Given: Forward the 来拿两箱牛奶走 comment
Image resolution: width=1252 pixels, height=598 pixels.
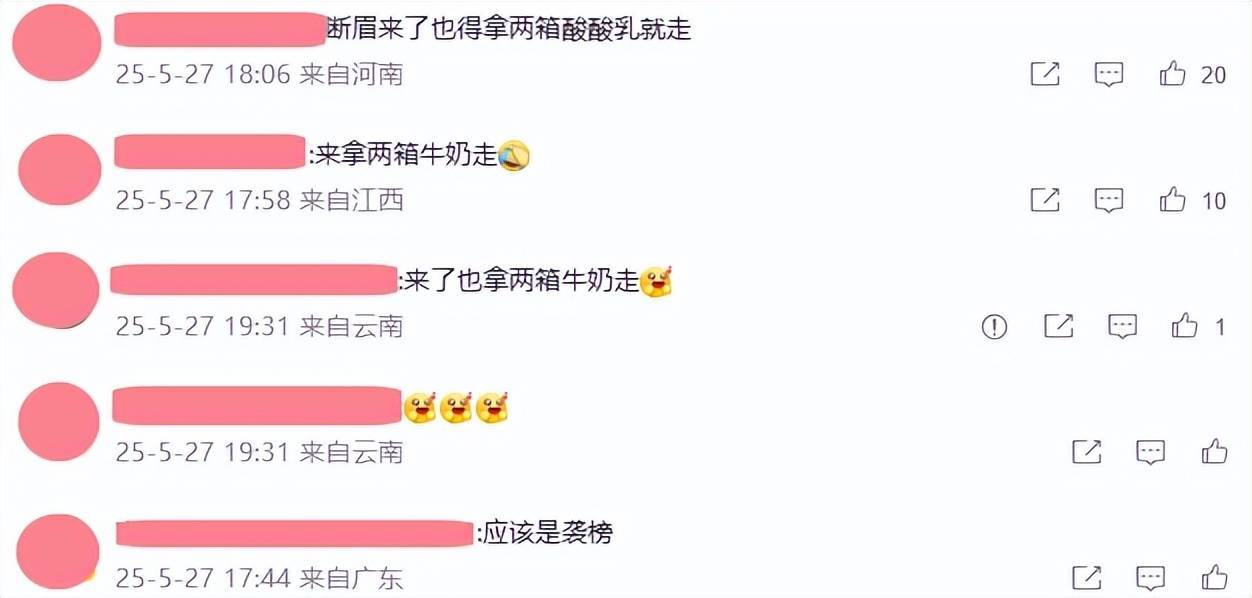Looking at the screenshot, I should tap(1045, 200).
